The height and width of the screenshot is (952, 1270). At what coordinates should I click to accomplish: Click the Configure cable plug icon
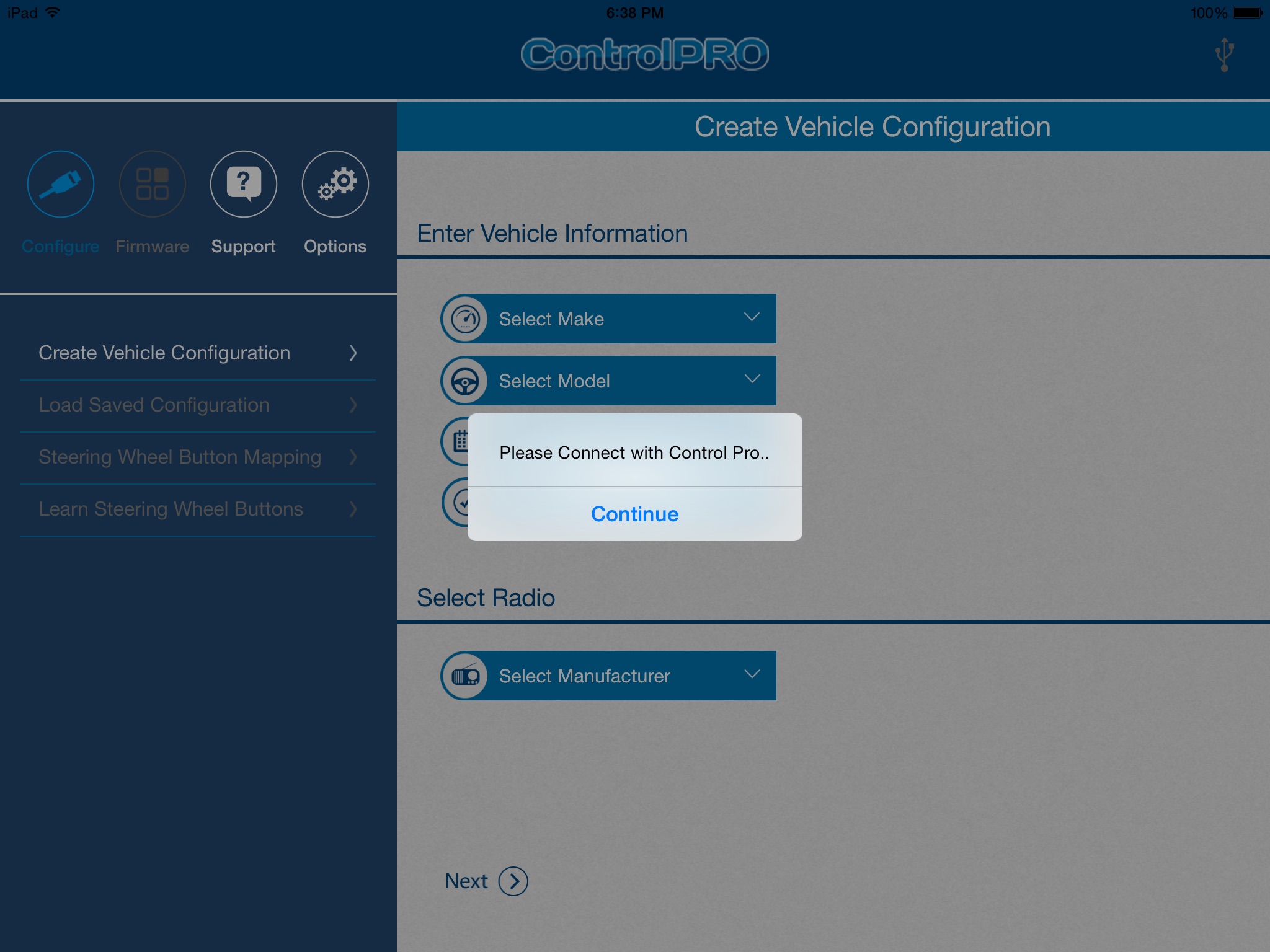tap(60, 184)
